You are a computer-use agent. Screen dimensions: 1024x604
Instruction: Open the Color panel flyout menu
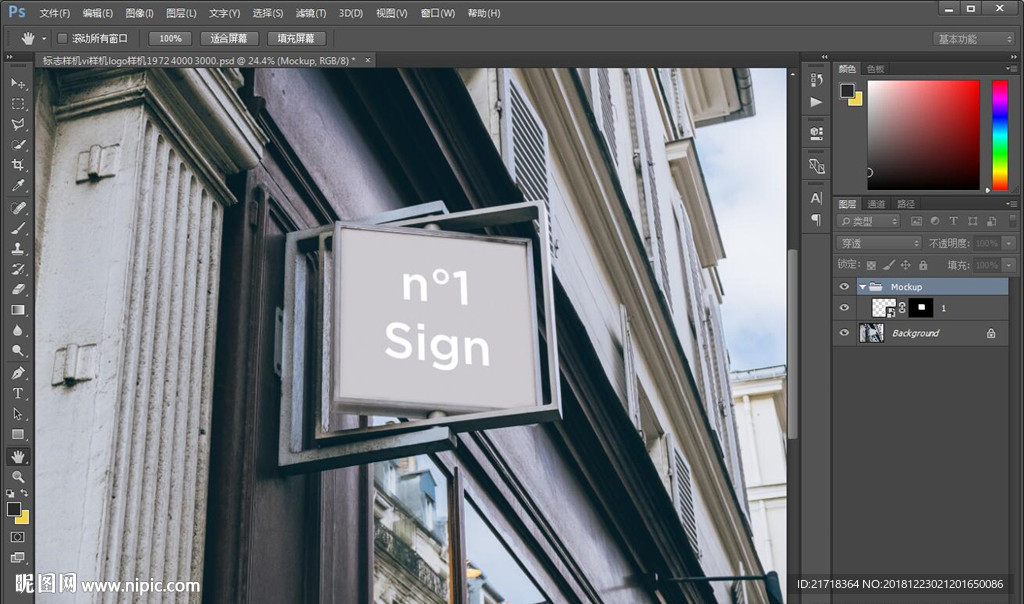pos(1012,69)
